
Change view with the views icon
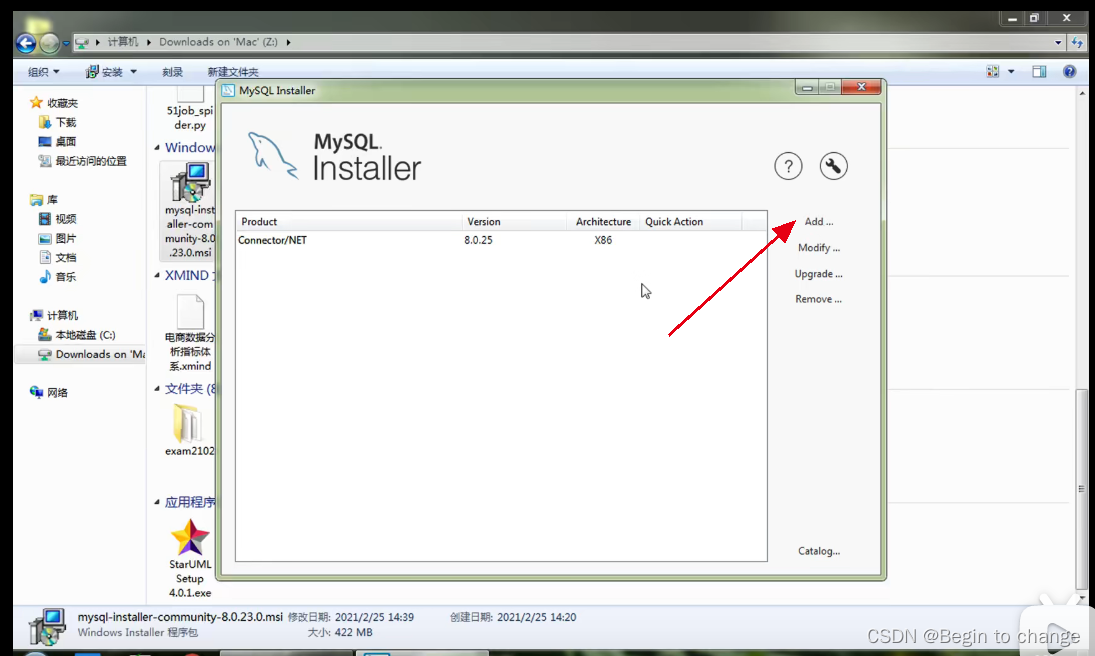[x=992, y=71]
